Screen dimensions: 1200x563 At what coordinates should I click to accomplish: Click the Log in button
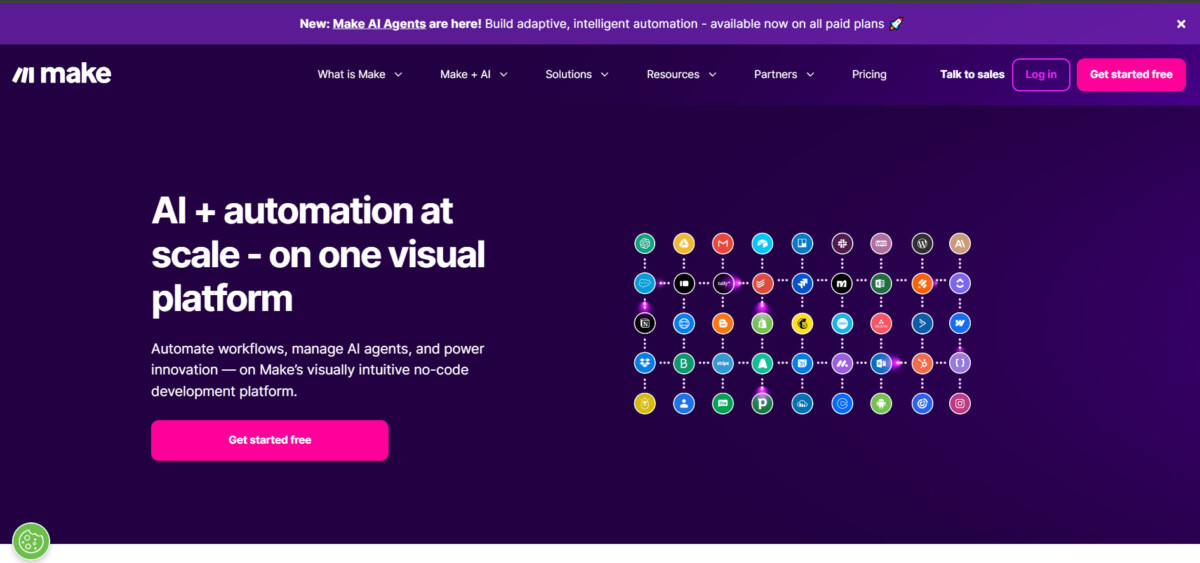tap(1041, 75)
